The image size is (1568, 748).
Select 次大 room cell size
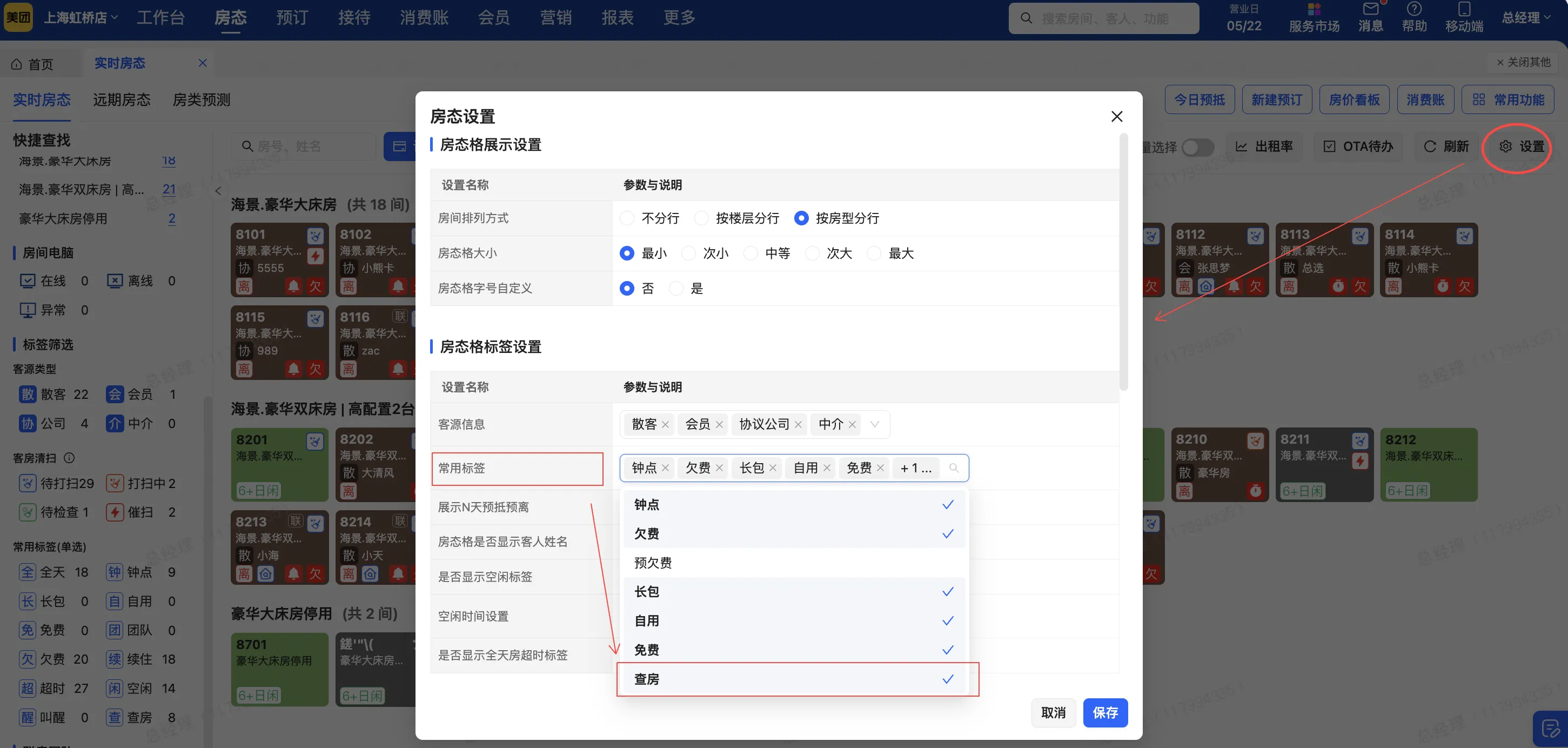pos(812,253)
